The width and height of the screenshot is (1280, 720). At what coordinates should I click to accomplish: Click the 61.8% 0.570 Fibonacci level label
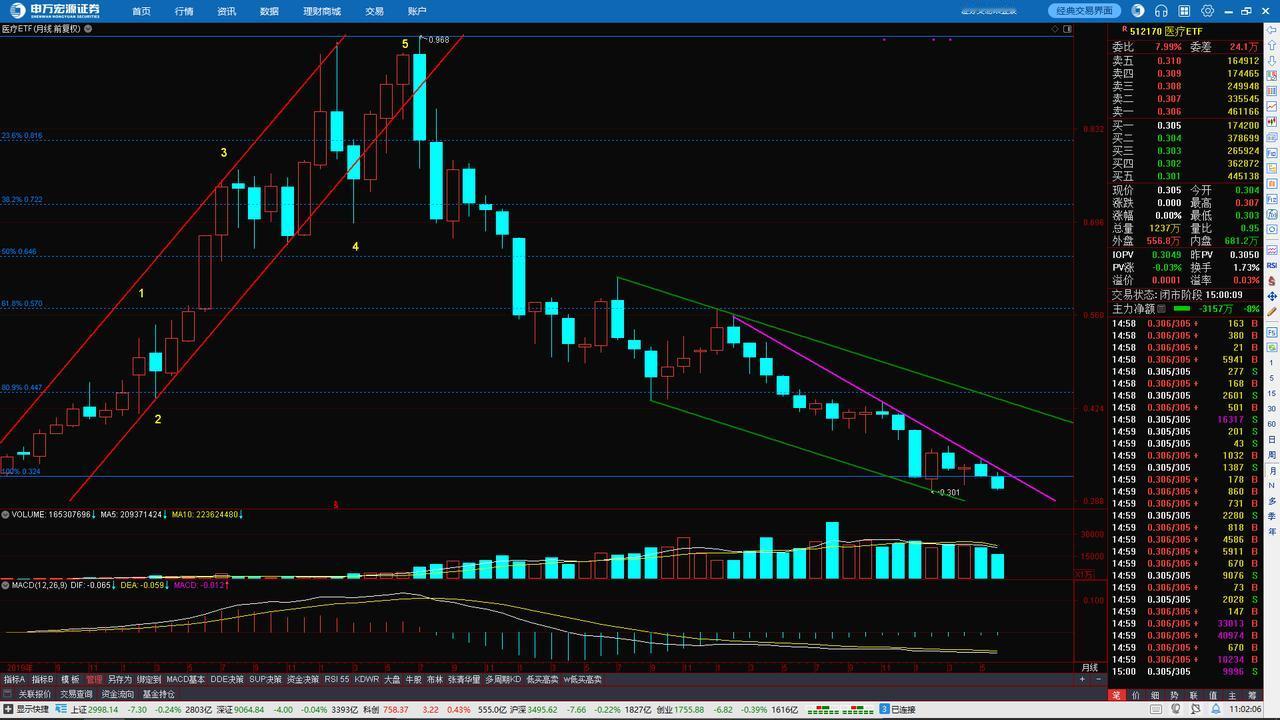pos(22,304)
